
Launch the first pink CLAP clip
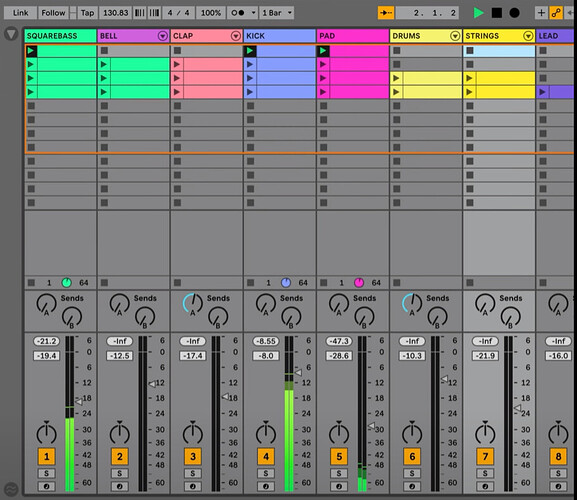(x=177, y=64)
